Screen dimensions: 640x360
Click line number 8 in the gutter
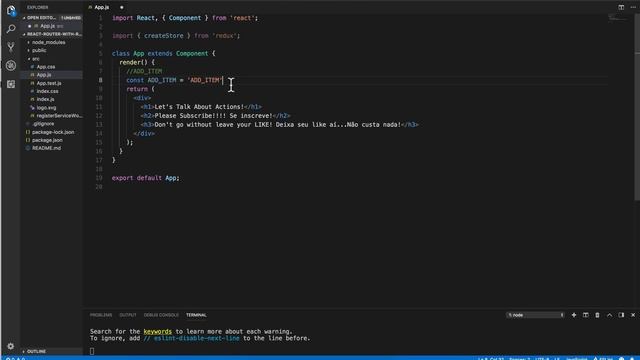pos(100,80)
